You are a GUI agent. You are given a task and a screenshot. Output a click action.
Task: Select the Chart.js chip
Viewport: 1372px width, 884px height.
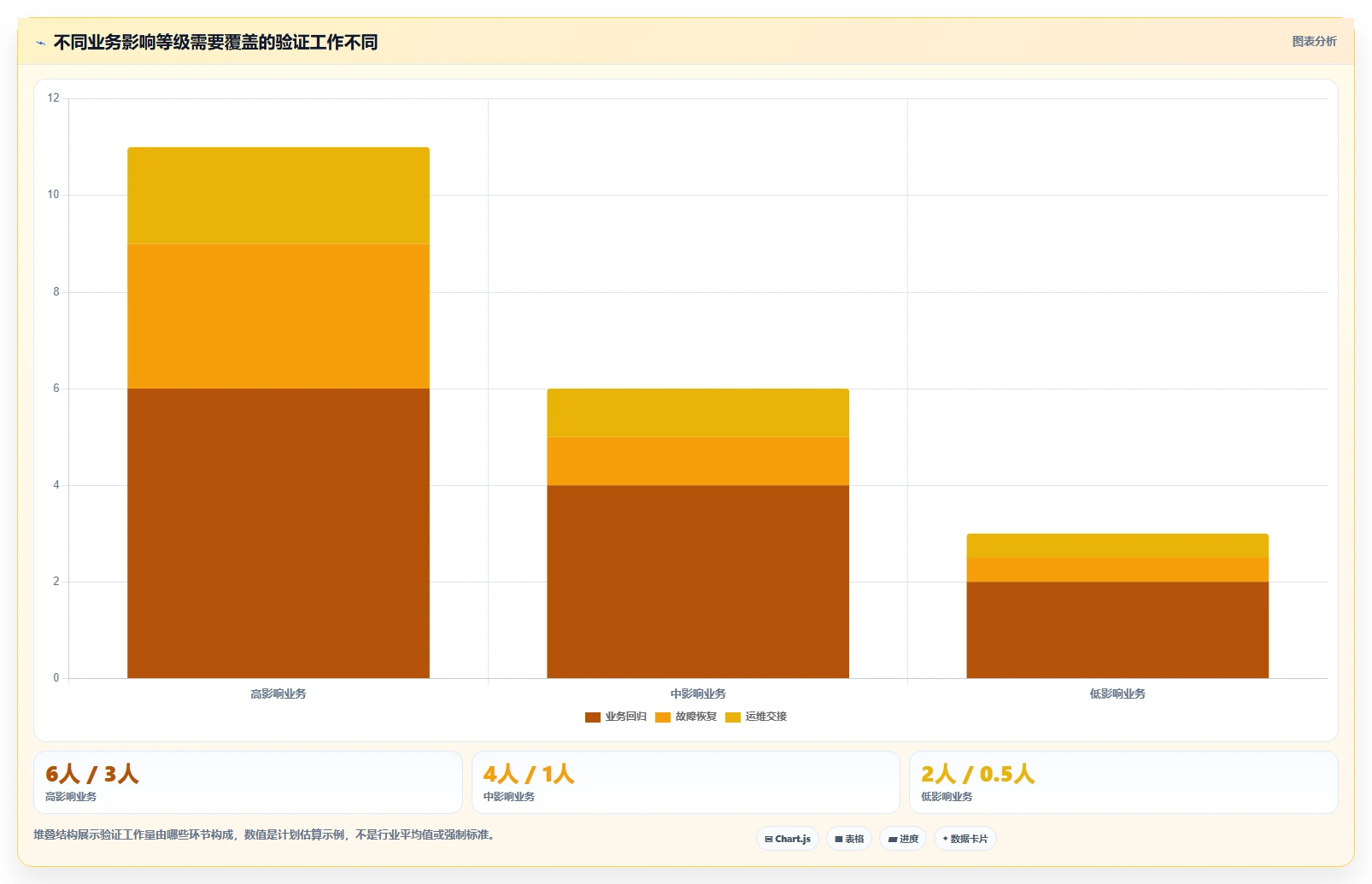pos(788,839)
